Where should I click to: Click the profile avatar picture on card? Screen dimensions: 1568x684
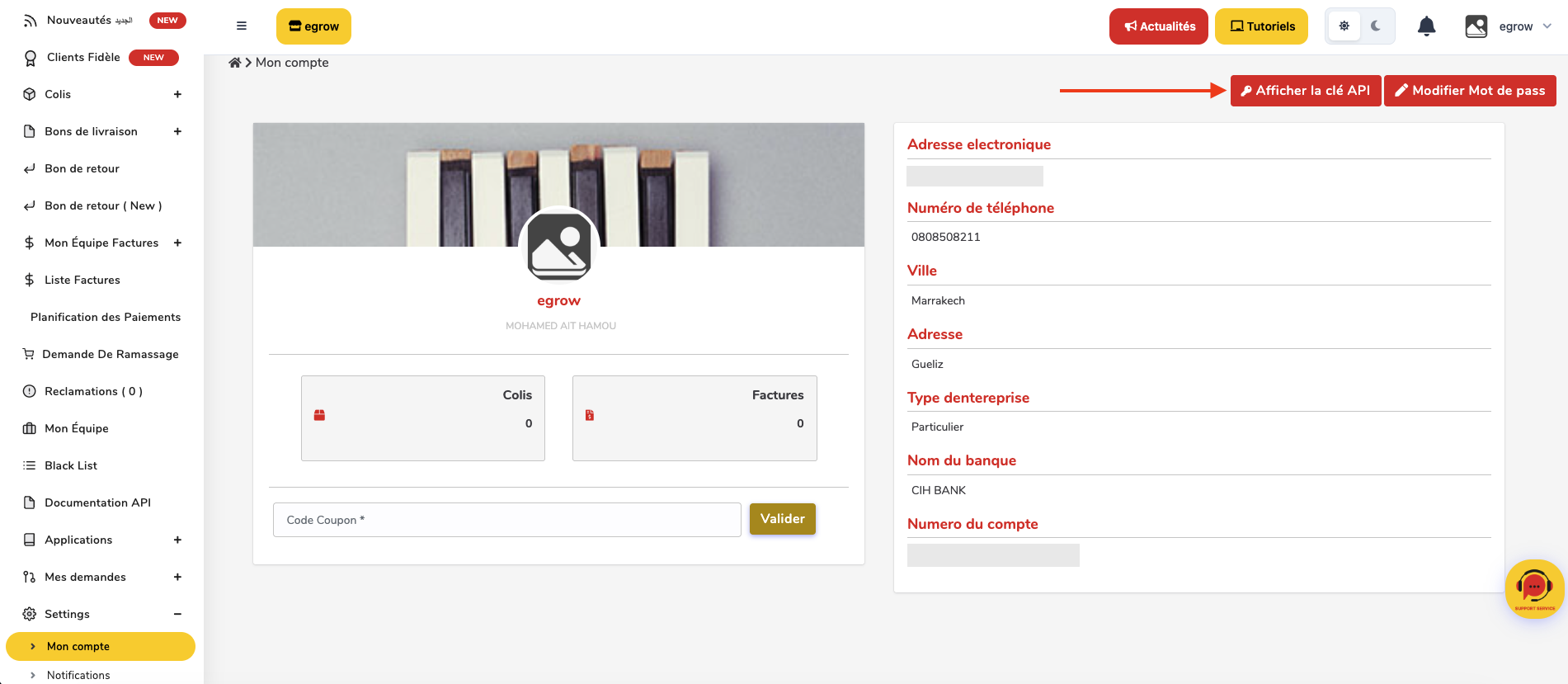559,247
